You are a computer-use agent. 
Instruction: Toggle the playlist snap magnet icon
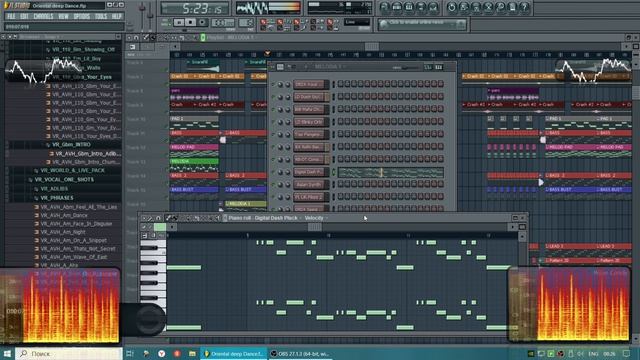137,38
